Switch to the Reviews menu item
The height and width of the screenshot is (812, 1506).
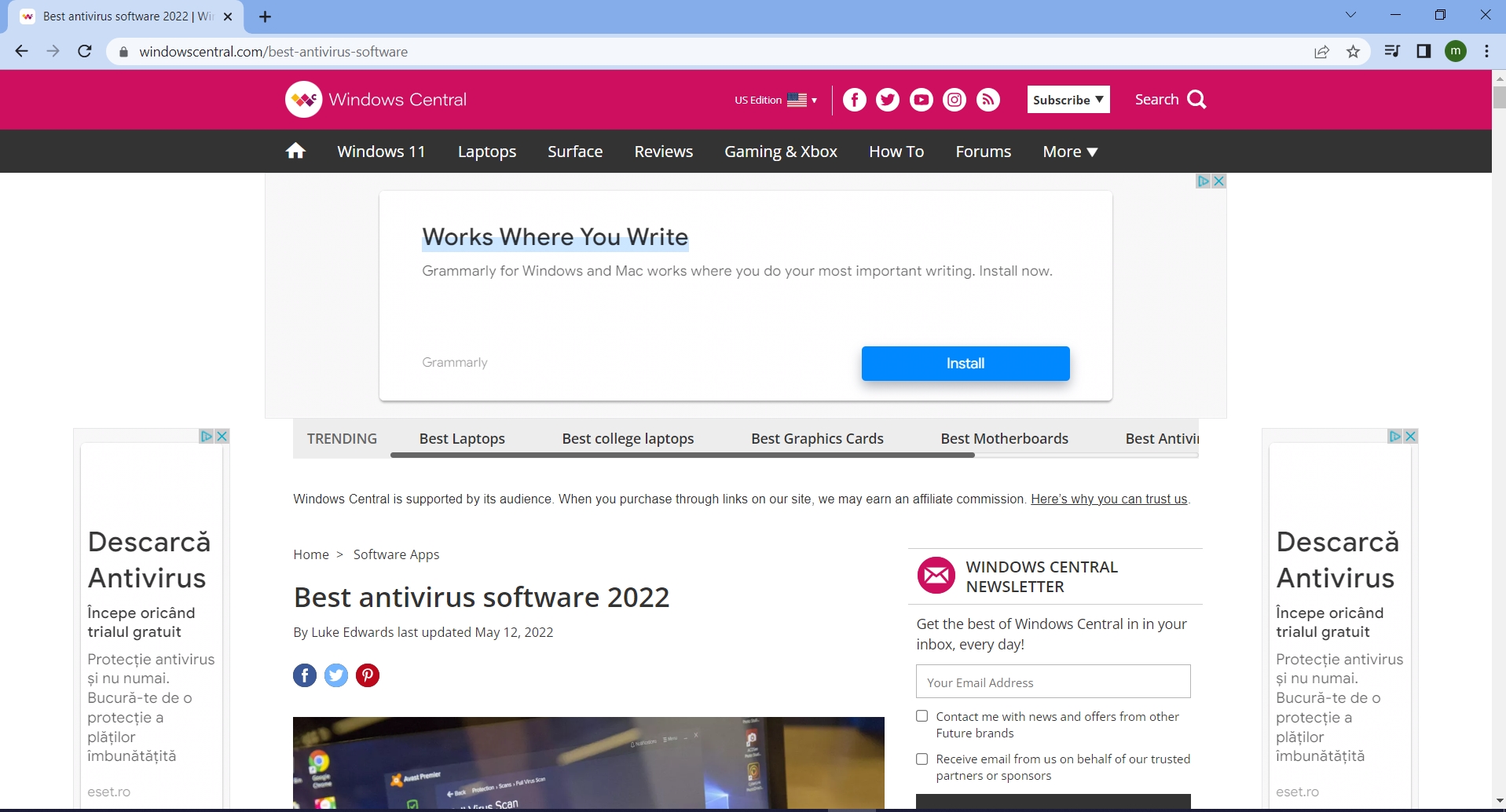pos(663,151)
